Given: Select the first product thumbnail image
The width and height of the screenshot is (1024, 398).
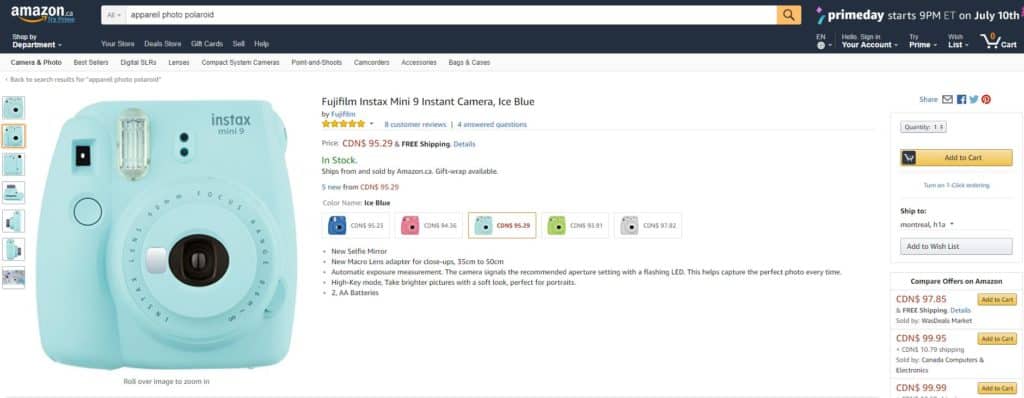Looking at the screenshot, I should [x=14, y=108].
